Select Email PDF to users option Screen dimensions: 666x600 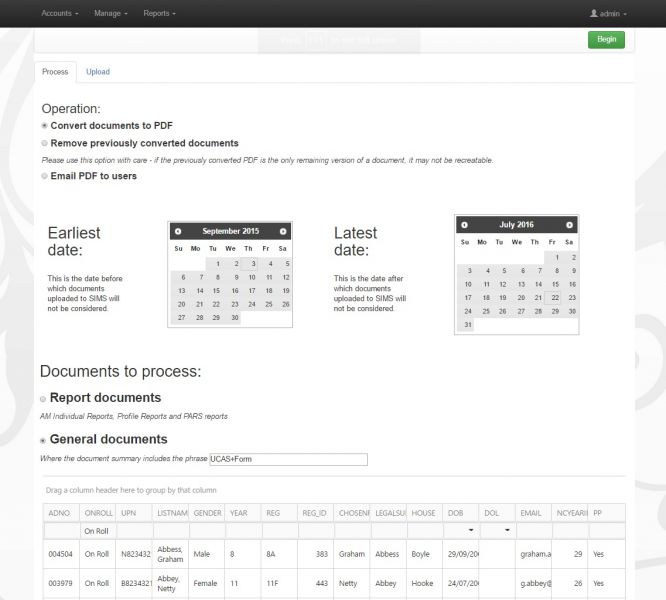pyautogui.click(x=44, y=176)
